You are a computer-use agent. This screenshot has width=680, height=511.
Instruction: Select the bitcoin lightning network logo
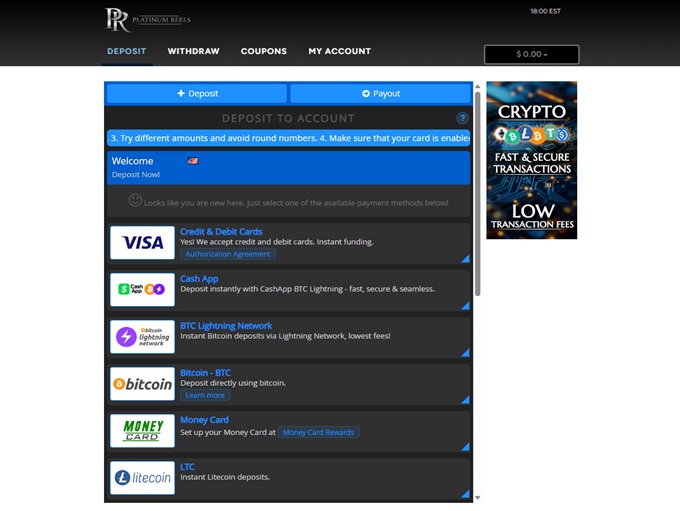click(142, 337)
